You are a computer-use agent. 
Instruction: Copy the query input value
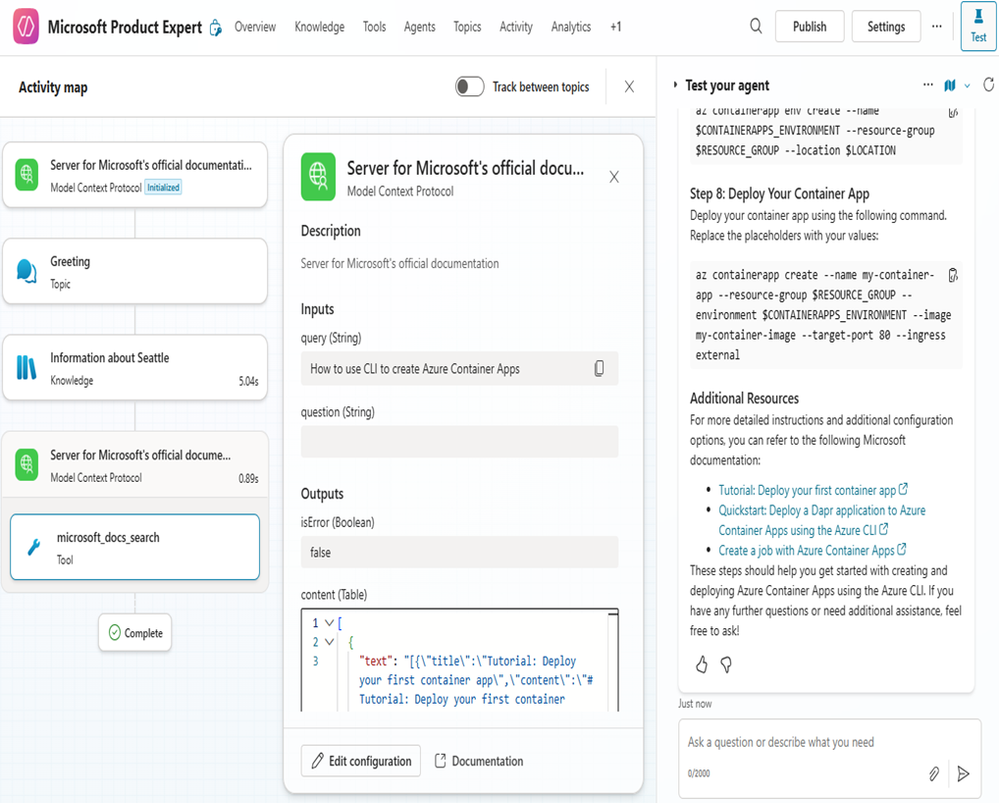(x=599, y=368)
